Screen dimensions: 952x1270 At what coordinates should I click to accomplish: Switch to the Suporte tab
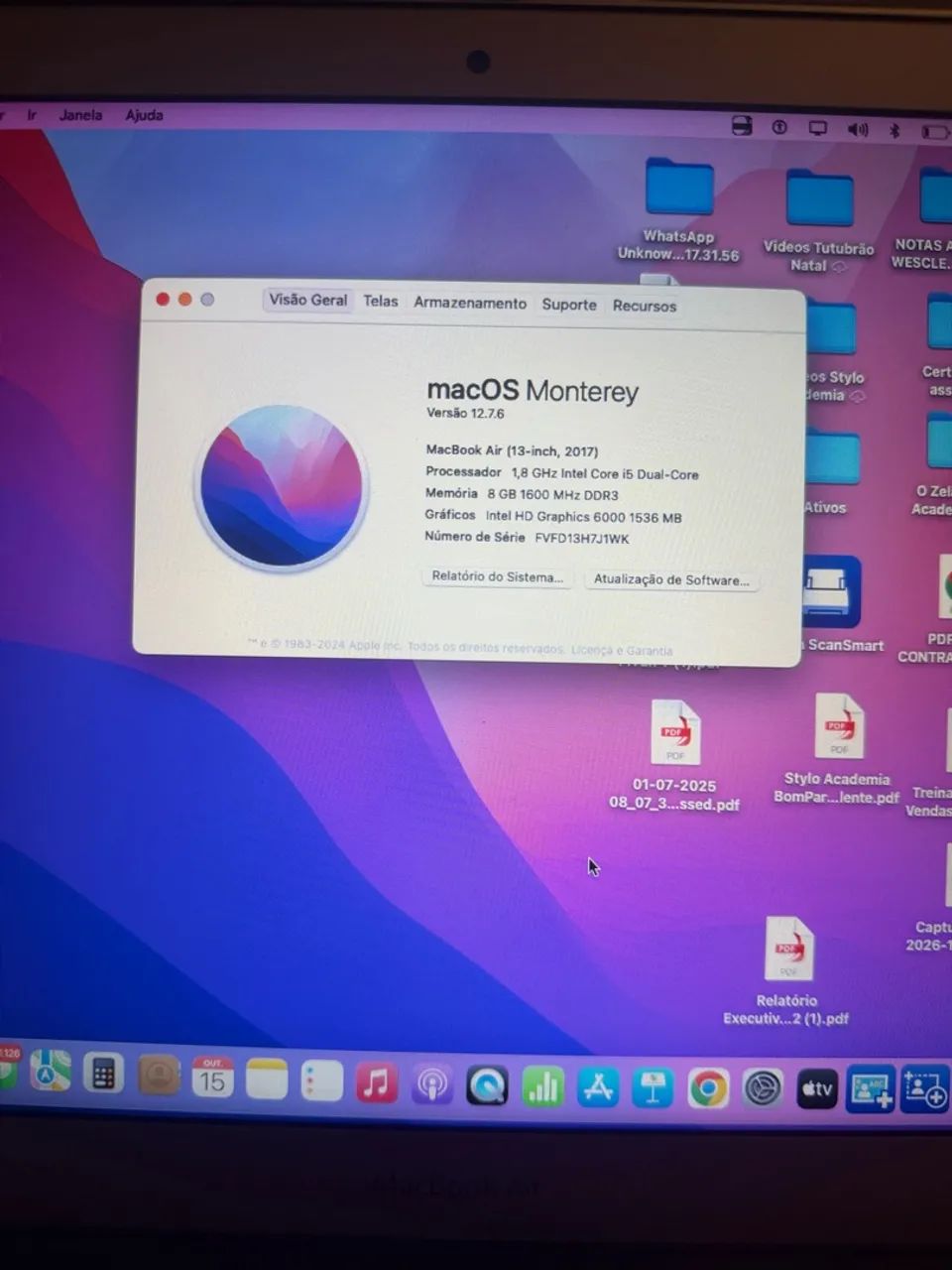click(x=569, y=305)
